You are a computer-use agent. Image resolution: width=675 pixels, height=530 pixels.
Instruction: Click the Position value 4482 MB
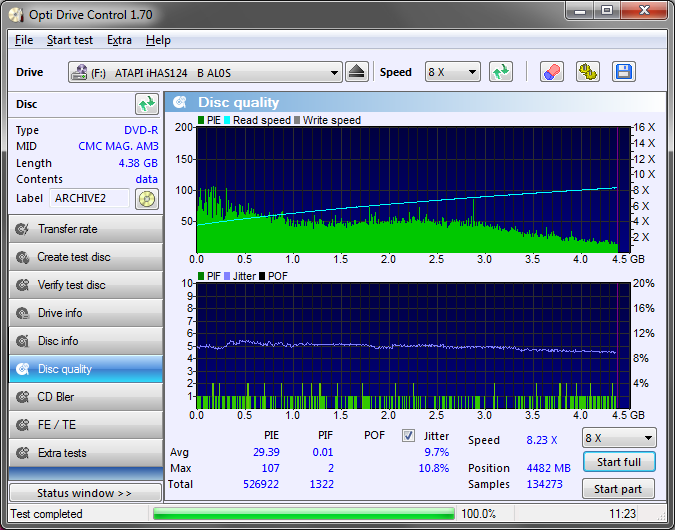pos(548,468)
